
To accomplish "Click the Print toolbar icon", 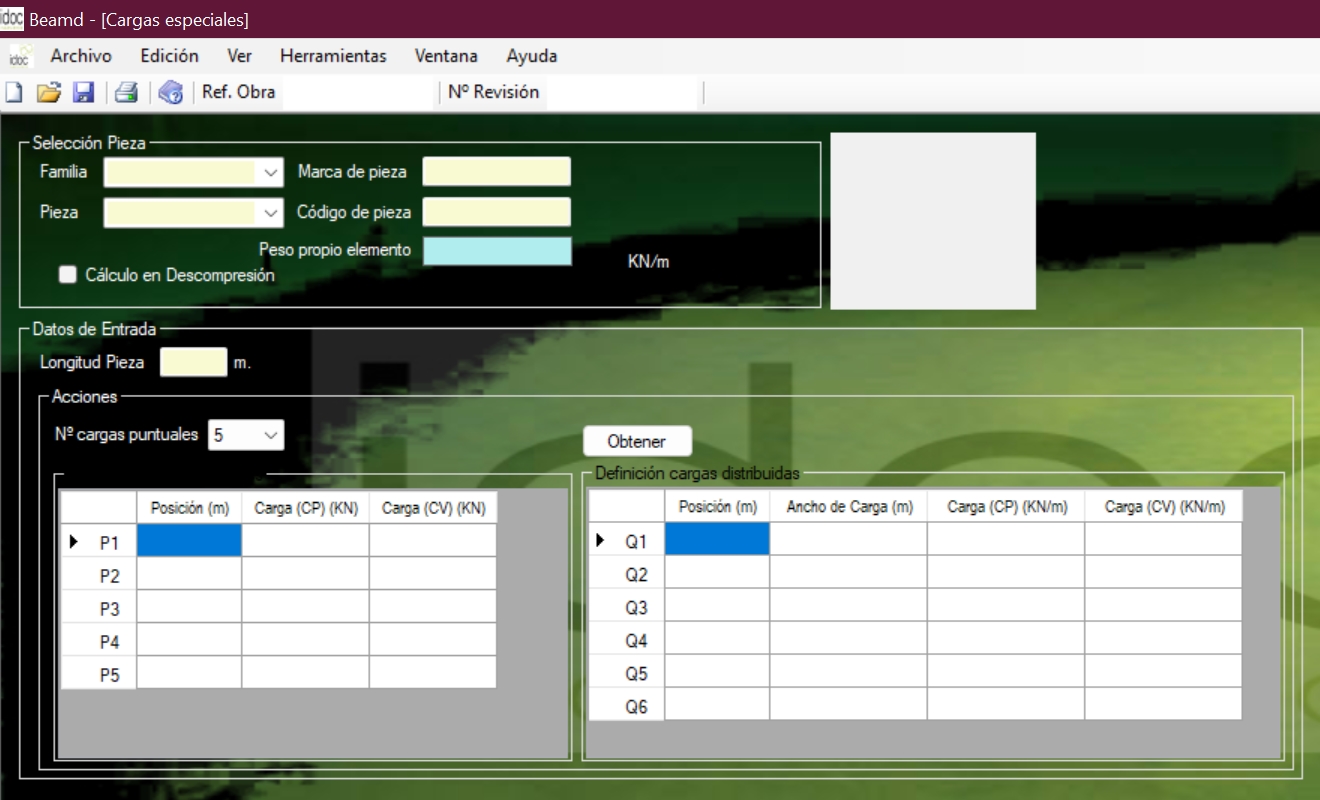I will (125, 93).
